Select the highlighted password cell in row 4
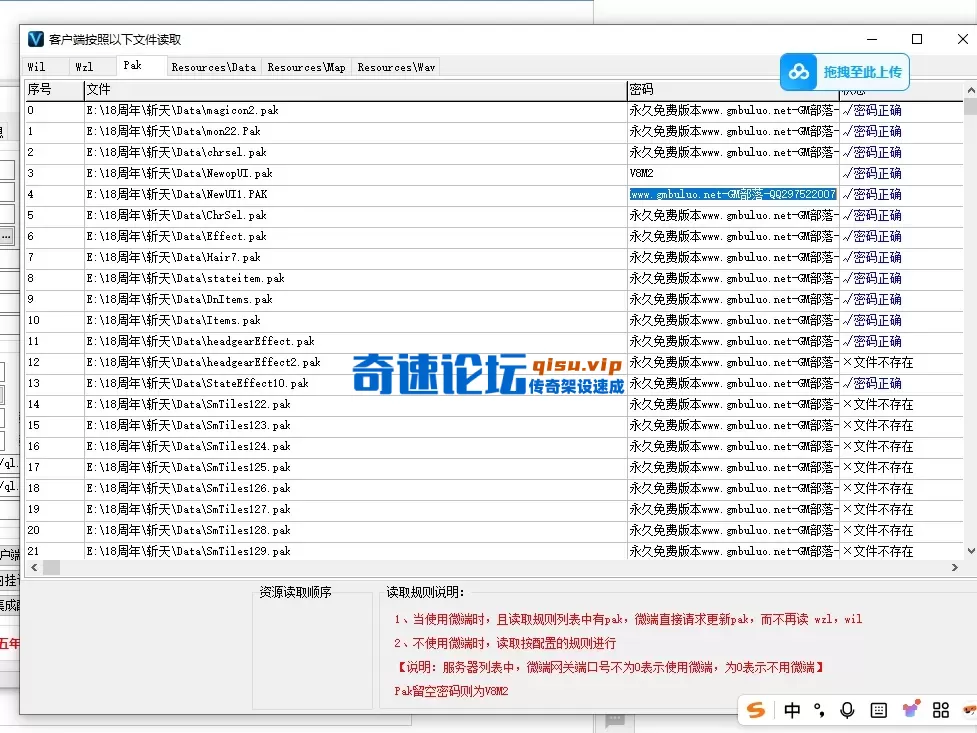Screen dimensions: 977x733 tap(732, 194)
